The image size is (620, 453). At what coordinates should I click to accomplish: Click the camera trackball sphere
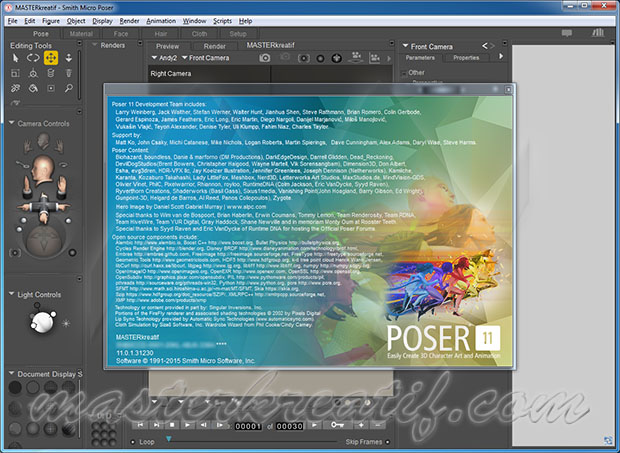pyautogui.click(x=43, y=239)
